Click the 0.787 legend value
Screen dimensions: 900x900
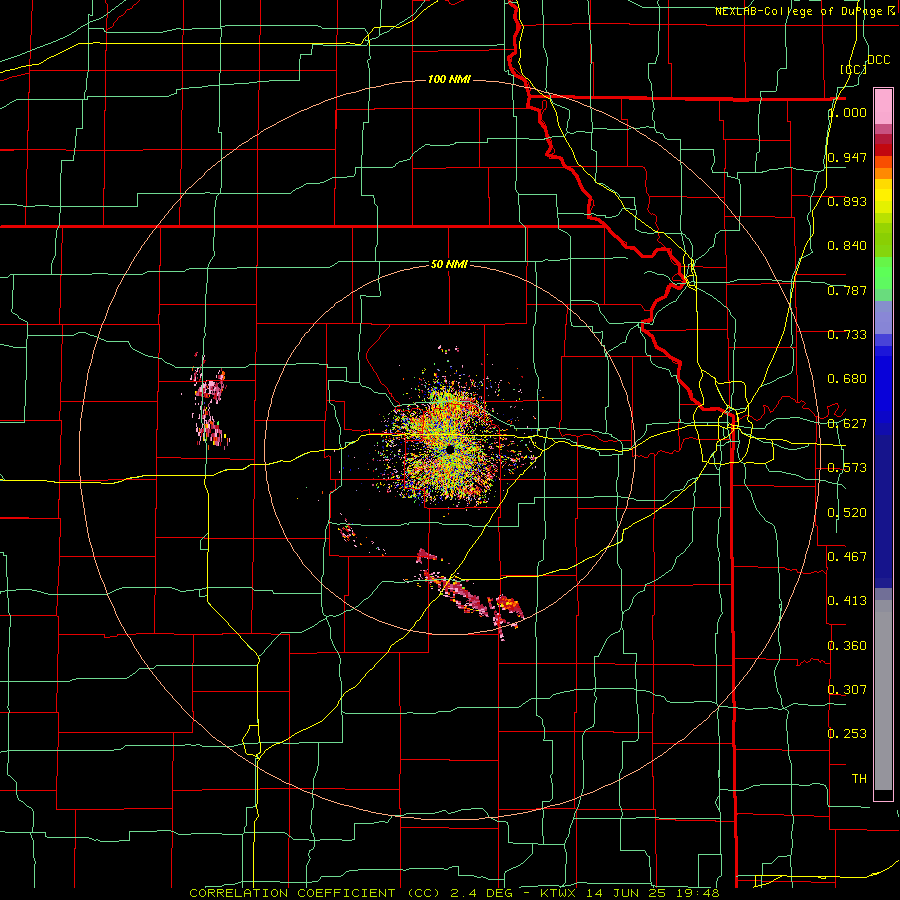click(x=847, y=290)
